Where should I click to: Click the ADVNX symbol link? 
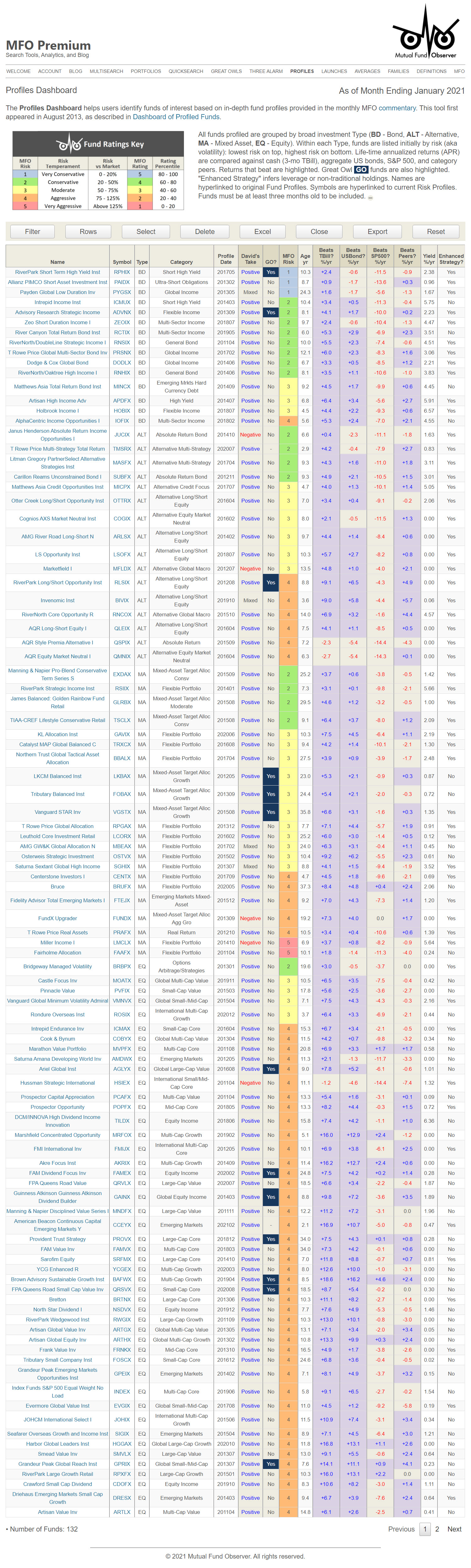pos(122,312)
